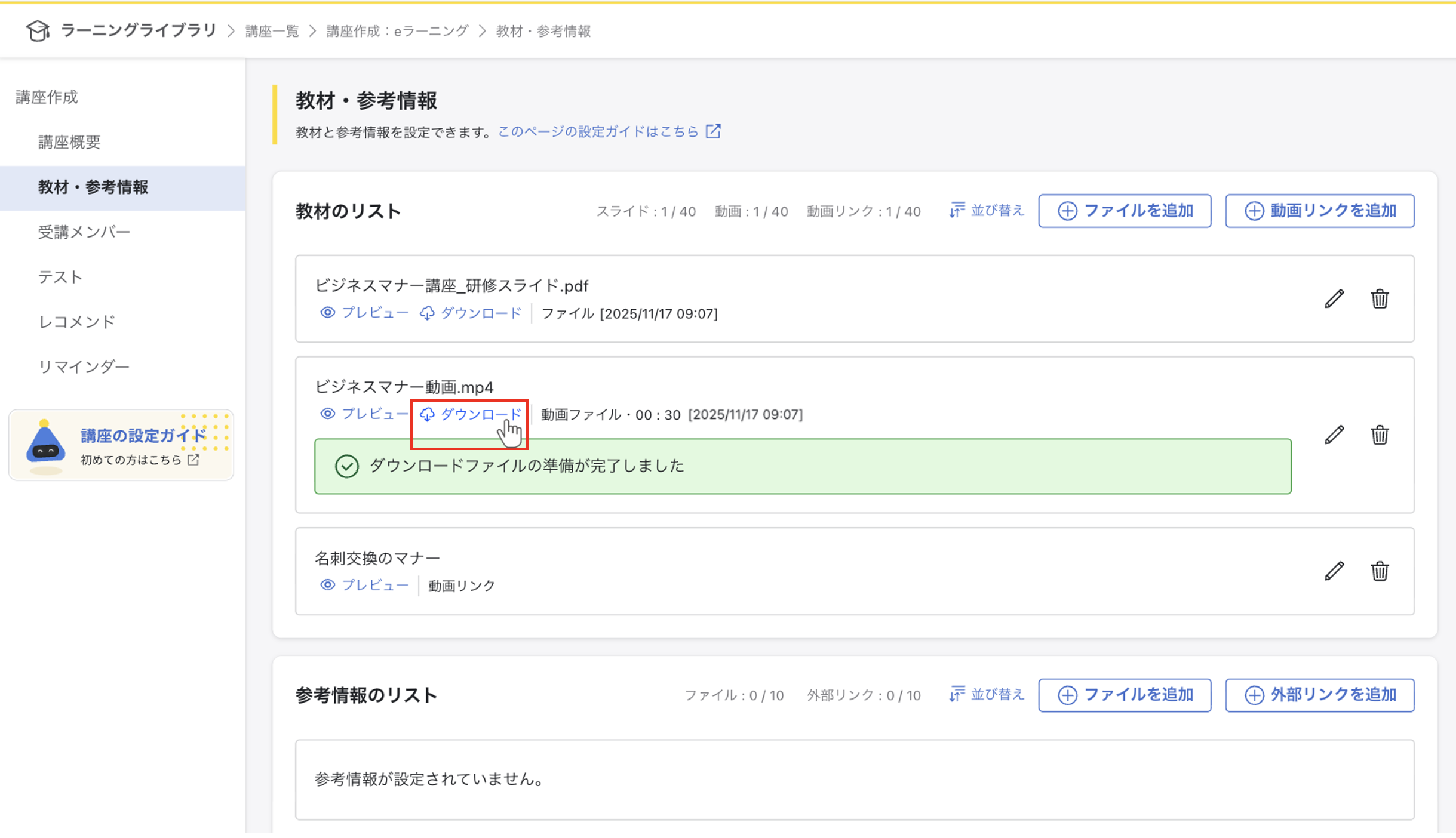Open 並び替え for the 参考情報のリスト
The width and height of the screenshot is (1456, 838).
[987, 695]
